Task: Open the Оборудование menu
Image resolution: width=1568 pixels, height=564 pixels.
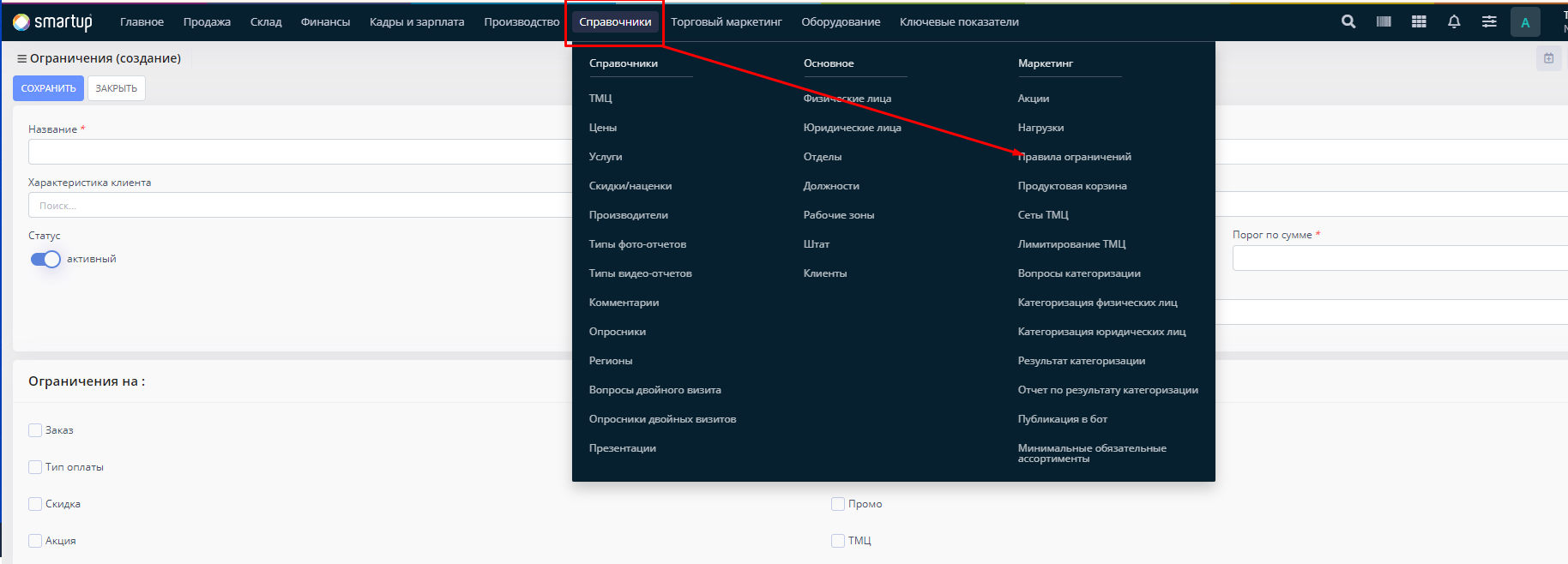Action: pos(841,22)
